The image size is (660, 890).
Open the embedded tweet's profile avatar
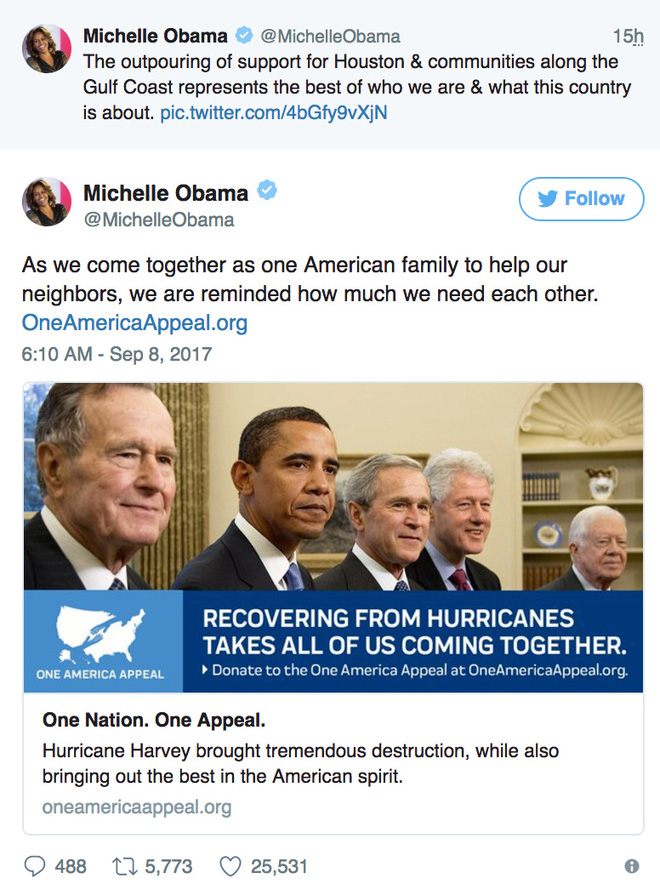coord(47,201)
